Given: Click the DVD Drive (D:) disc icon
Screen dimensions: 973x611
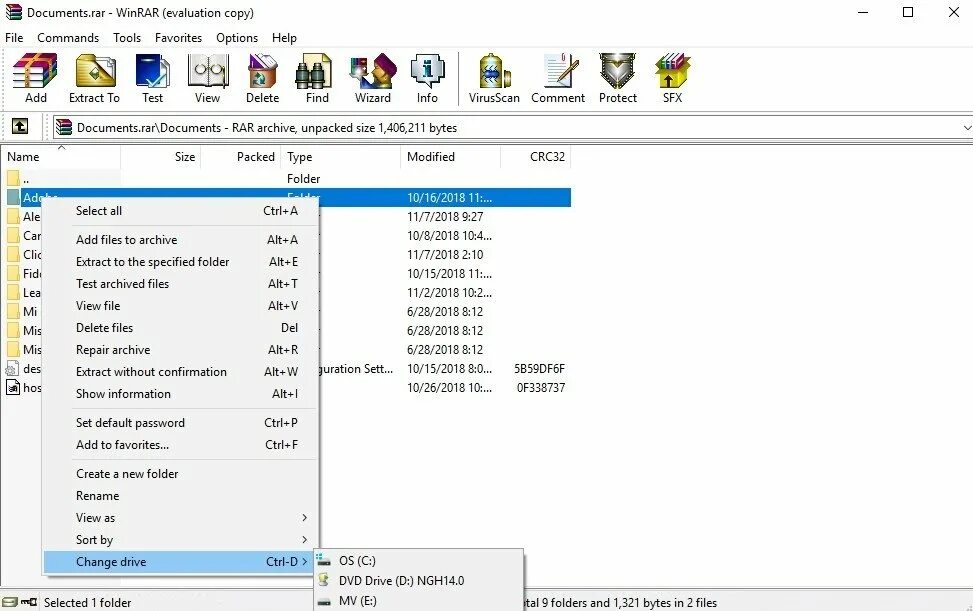Looking at the screenshot, I should pos(324,580).
